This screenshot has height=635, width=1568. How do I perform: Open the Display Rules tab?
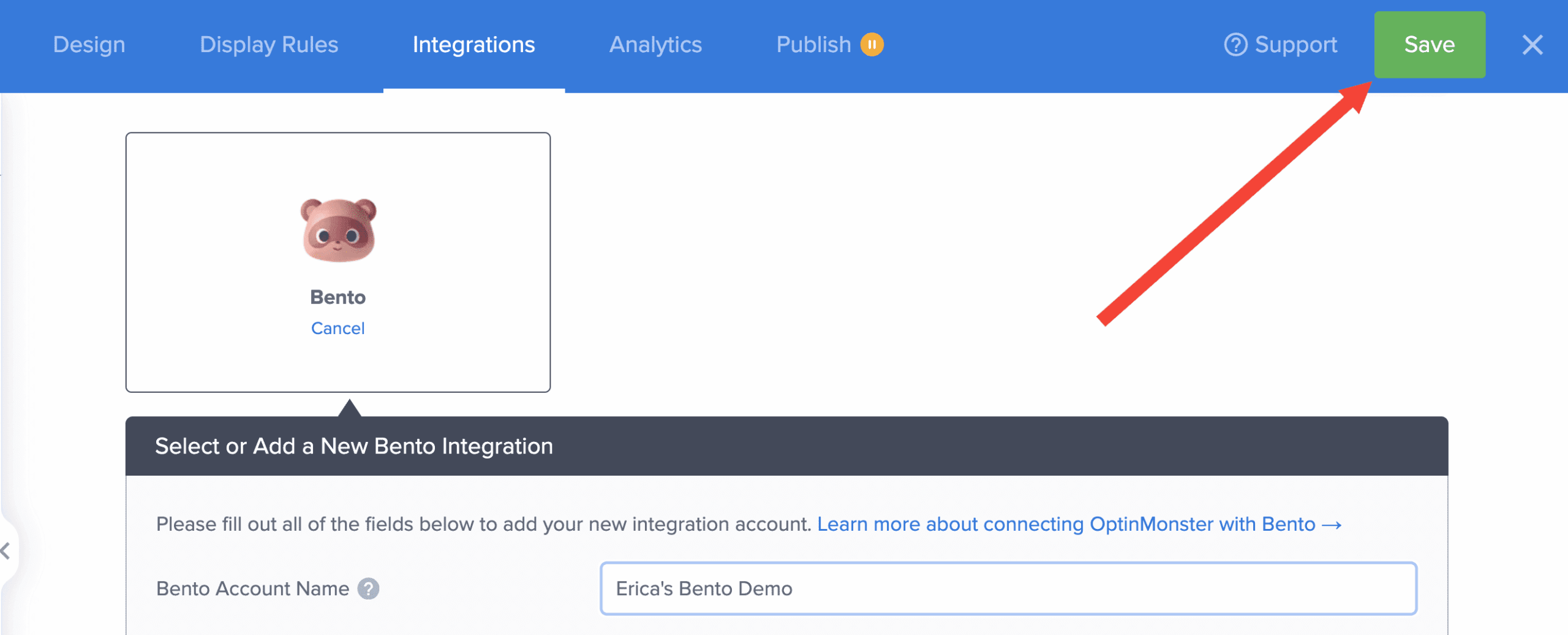pyautogui.click(x=269, y=45)
